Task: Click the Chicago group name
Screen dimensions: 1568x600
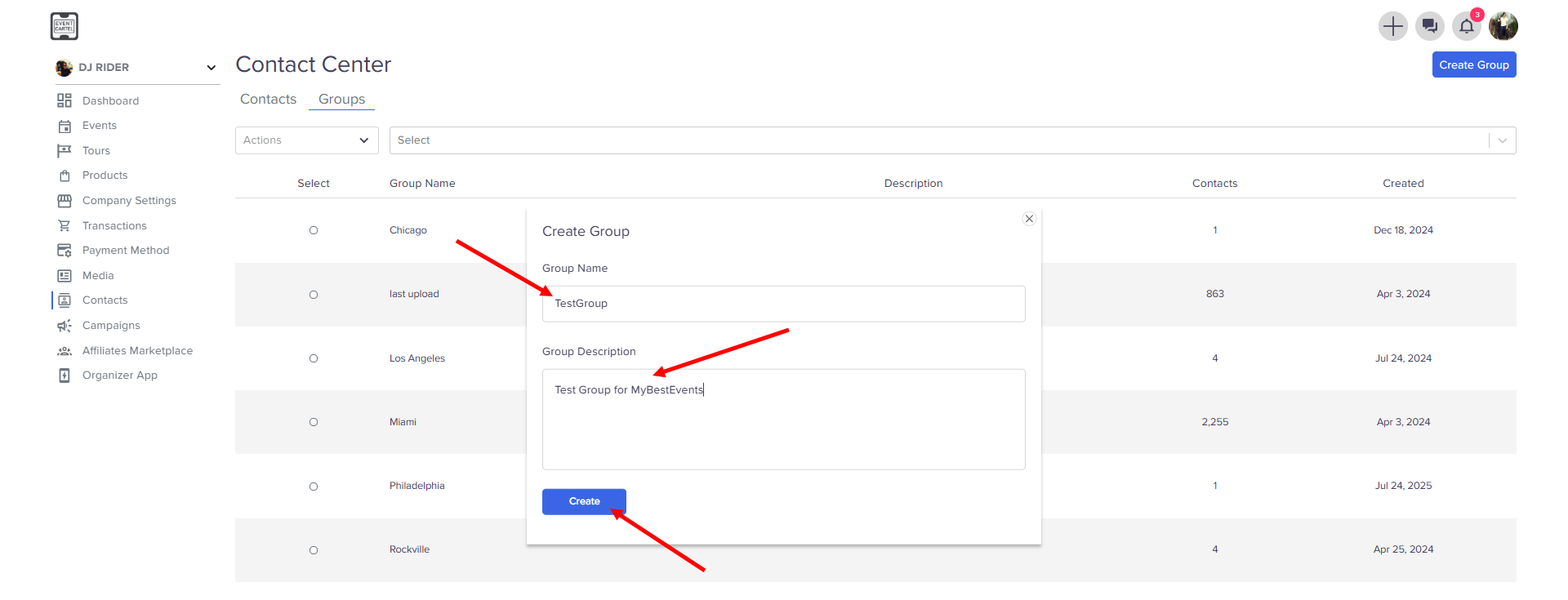Action: click(408, 230)
